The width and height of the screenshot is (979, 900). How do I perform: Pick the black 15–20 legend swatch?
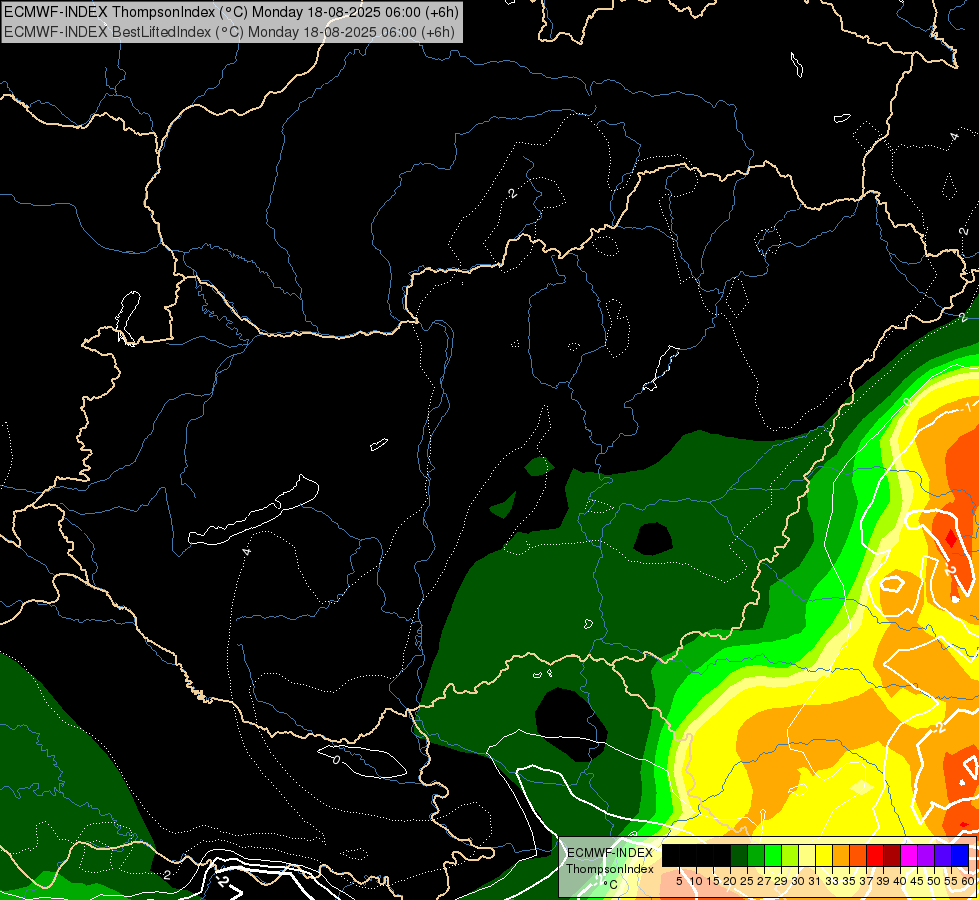pyautogui.click(x=722, y=855)
